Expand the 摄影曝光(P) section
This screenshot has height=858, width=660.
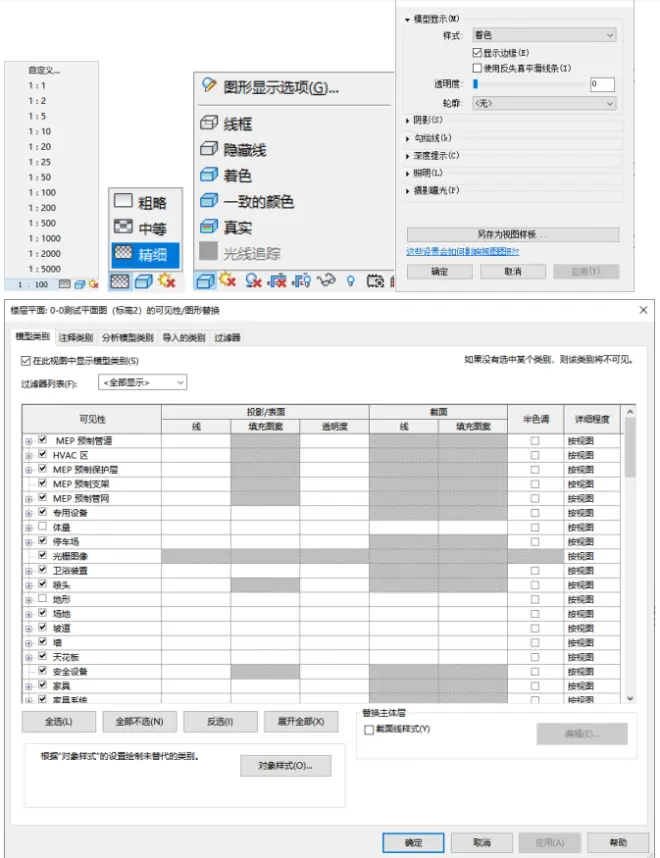pyautogui.click(x=407, y=191)
